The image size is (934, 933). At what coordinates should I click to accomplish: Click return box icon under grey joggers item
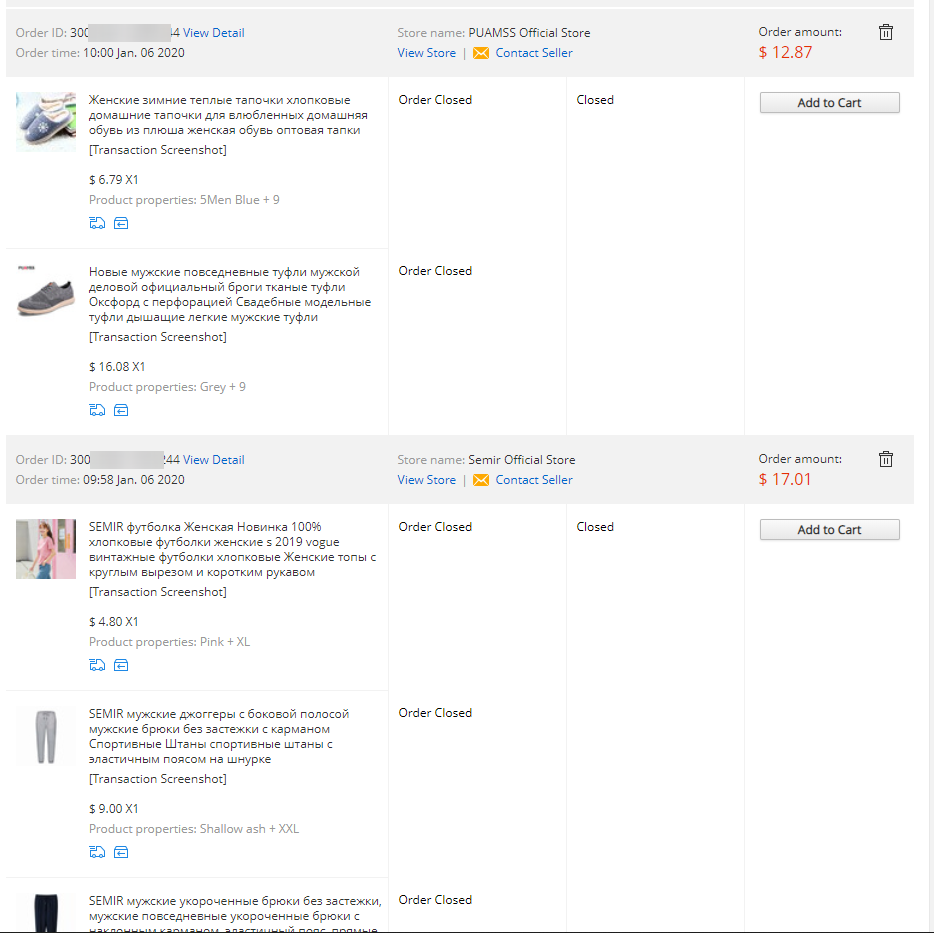click(121, 853)
